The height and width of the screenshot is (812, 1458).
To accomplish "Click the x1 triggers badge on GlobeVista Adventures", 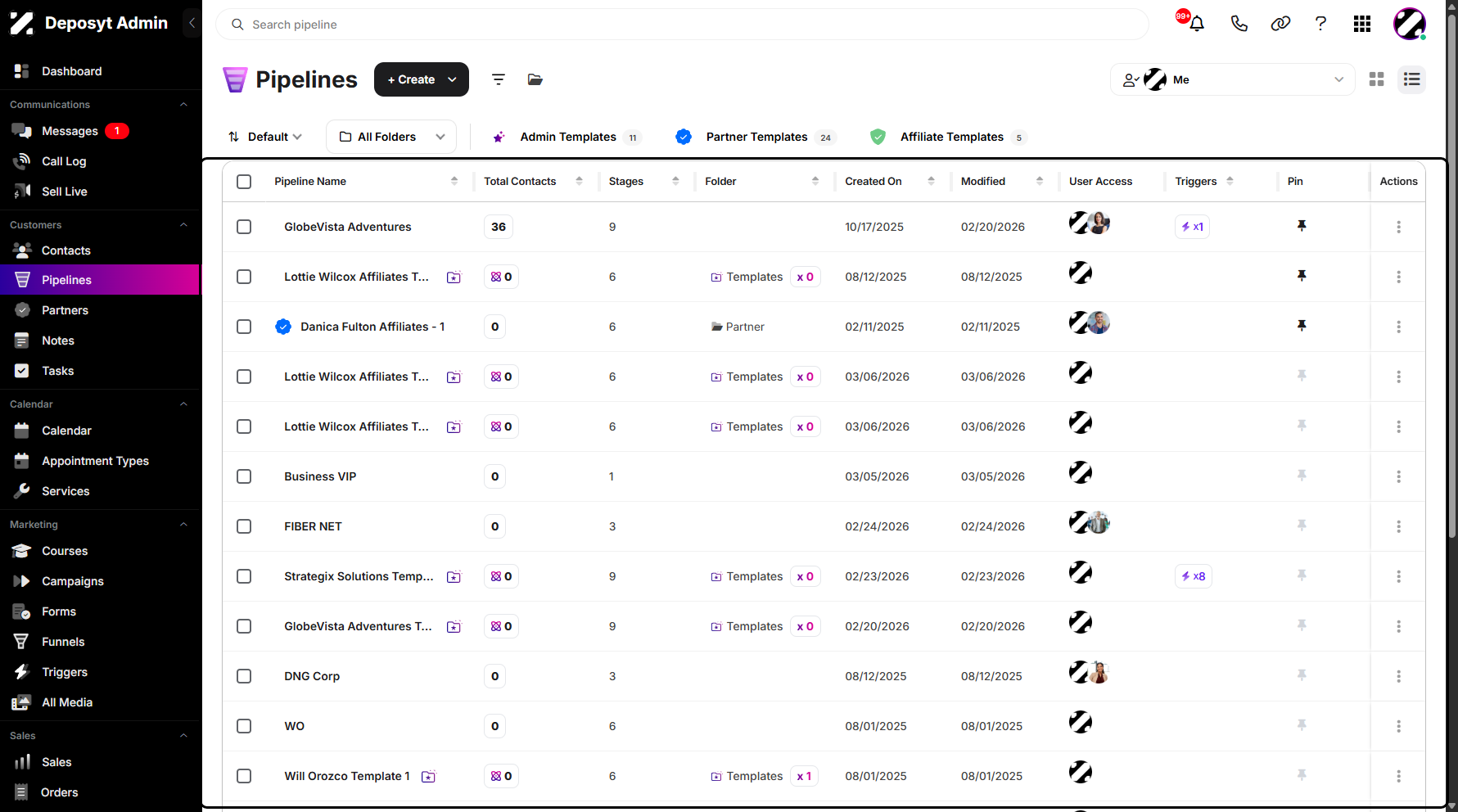I will pos(1192,227).
